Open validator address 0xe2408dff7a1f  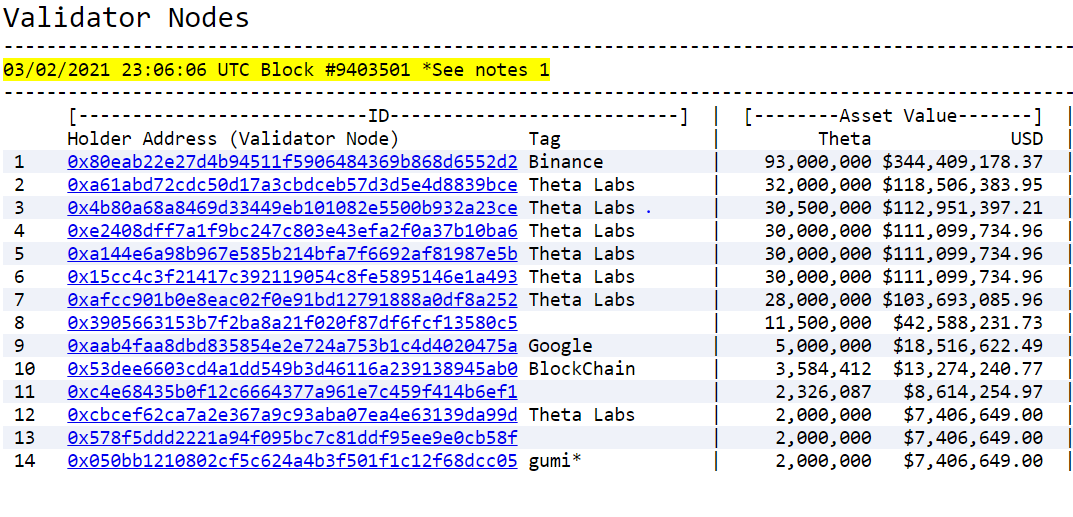[x=292, y=231]
